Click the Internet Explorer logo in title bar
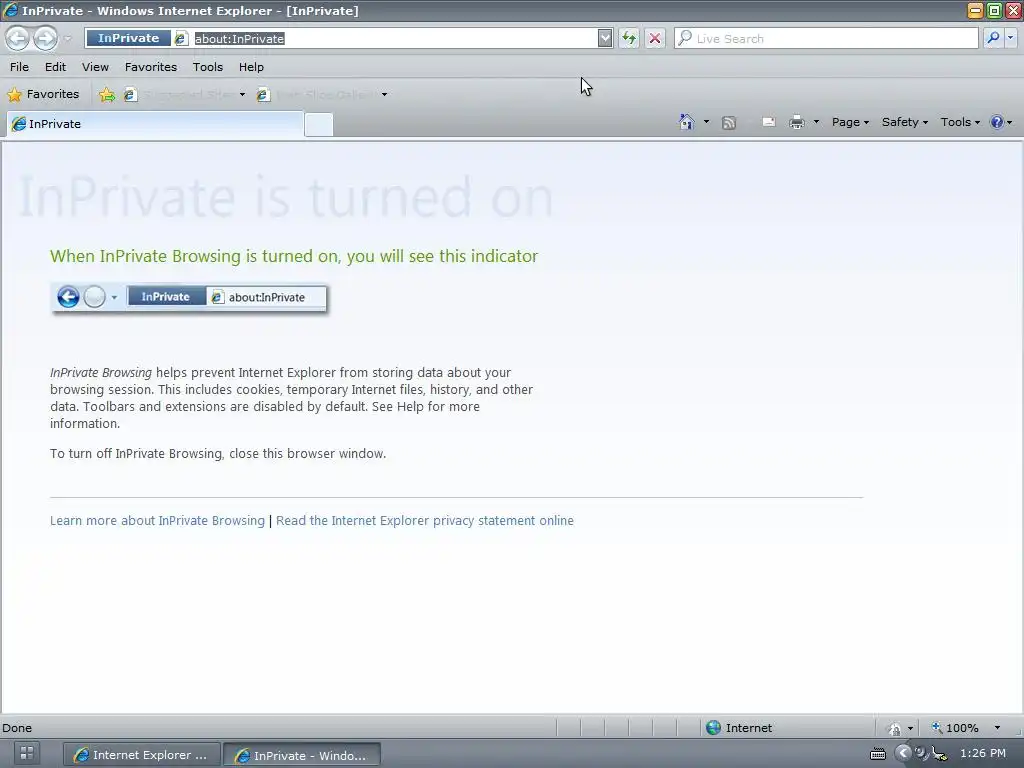Screen dimensions: 1024x768 point(10,10)
